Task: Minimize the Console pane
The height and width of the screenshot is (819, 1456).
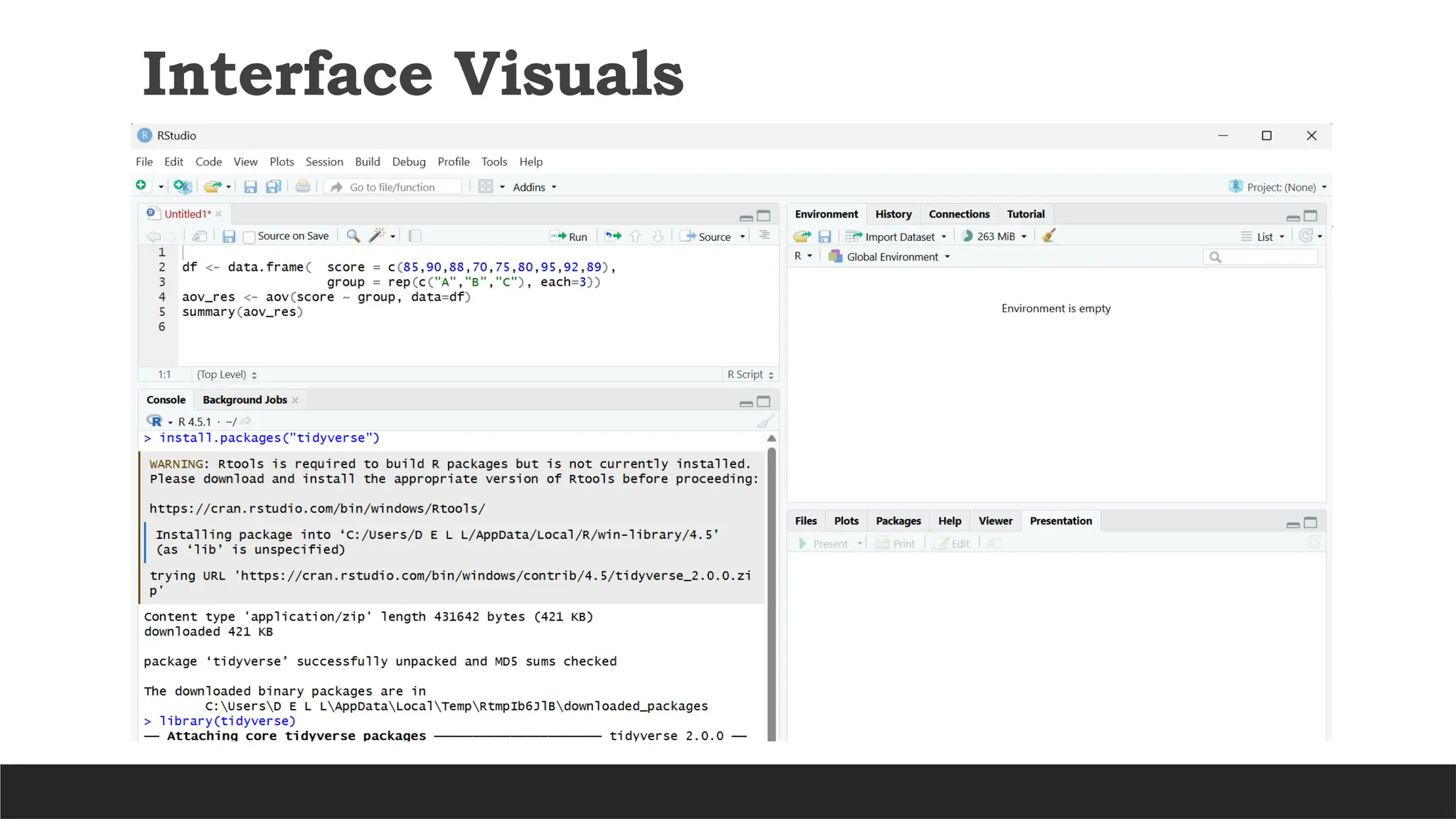Action: pos(746,403)
